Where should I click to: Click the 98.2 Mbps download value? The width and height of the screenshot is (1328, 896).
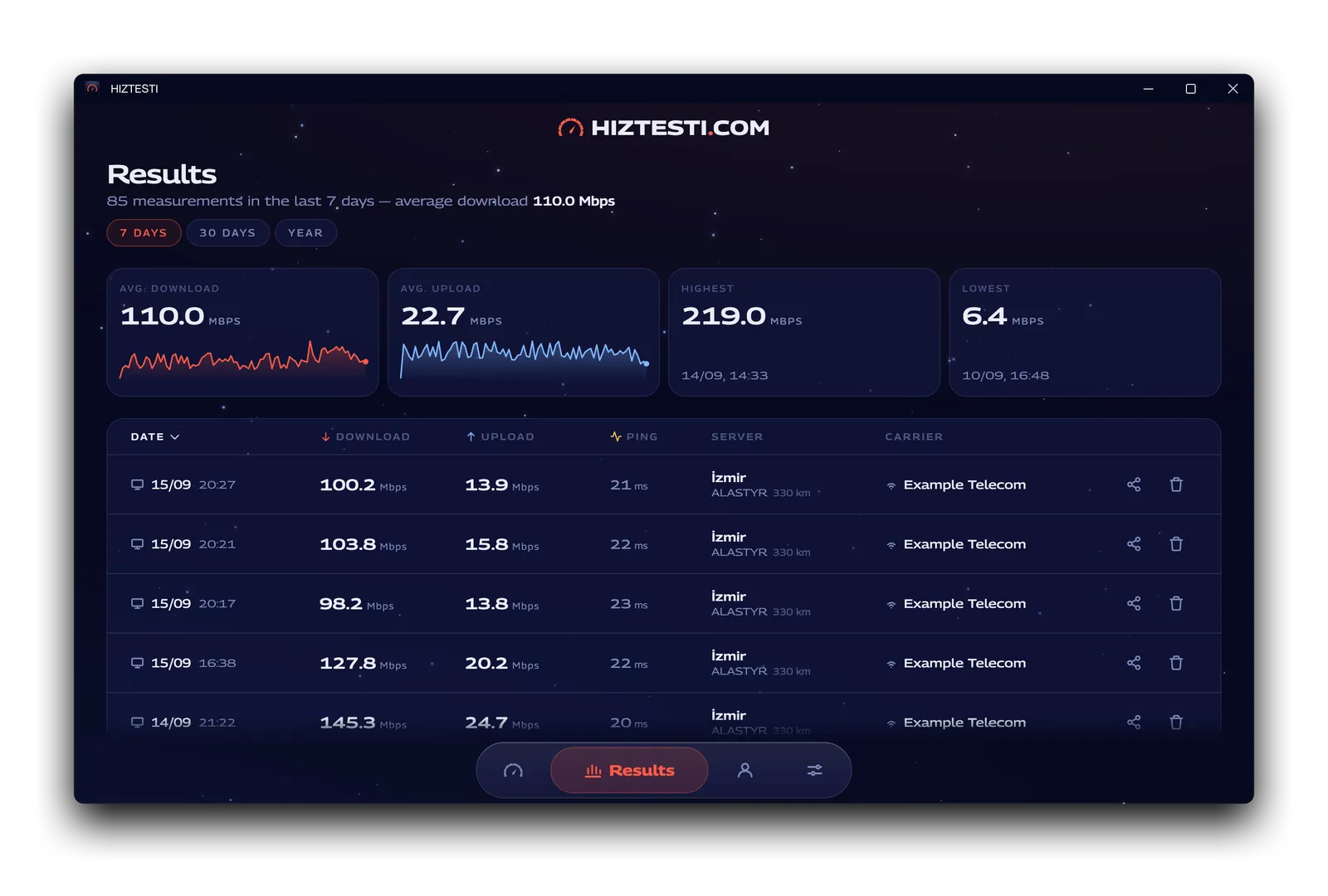point(357,604)
